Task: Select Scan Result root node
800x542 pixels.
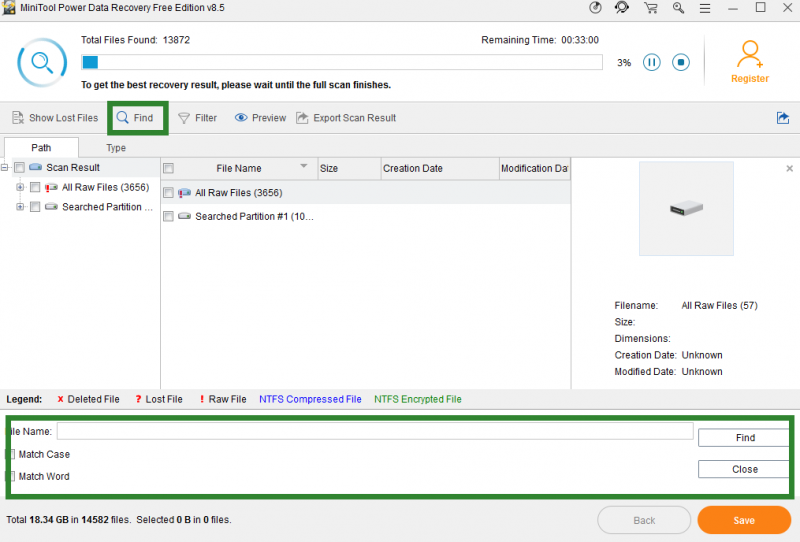Action: [x=73, y=167]
